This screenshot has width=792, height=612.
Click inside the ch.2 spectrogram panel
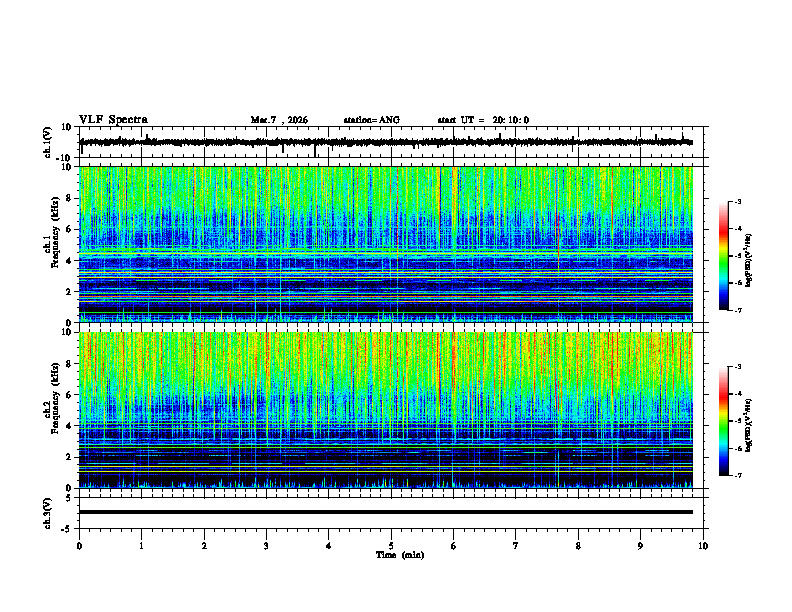[386, 410]
